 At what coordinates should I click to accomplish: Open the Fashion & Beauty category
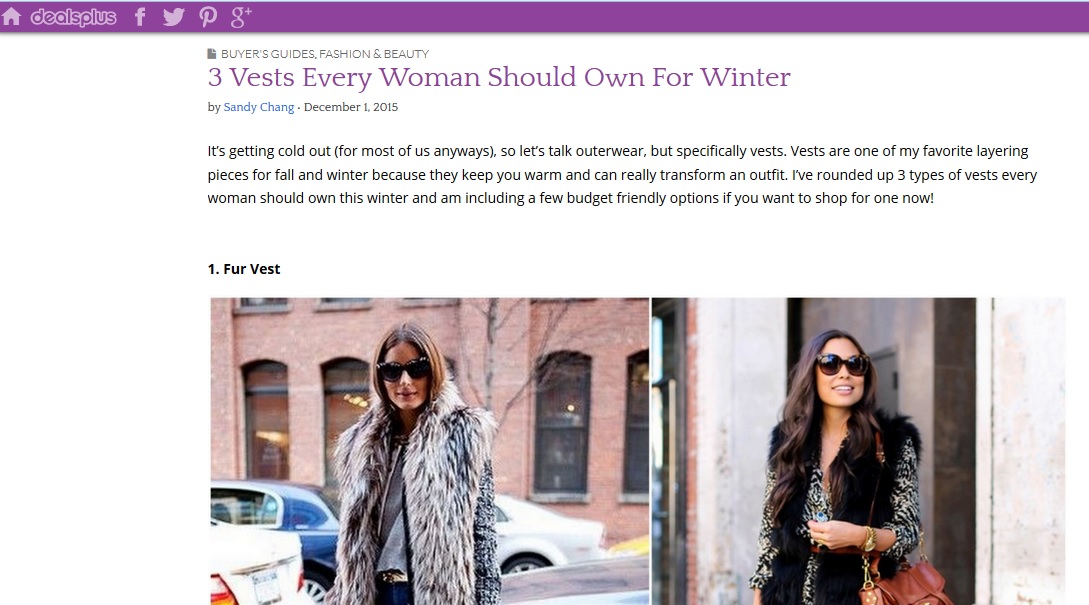tap(374, 53)
